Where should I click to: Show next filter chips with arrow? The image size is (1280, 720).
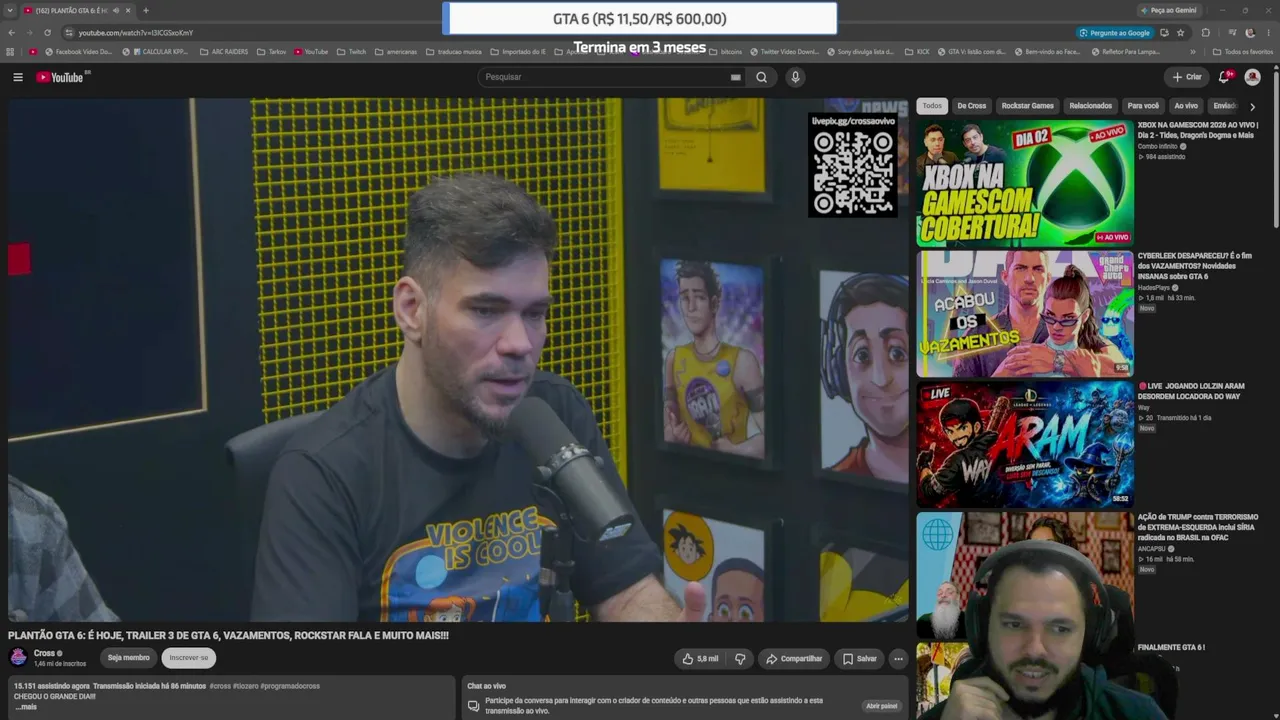[x=1252, y=106]
